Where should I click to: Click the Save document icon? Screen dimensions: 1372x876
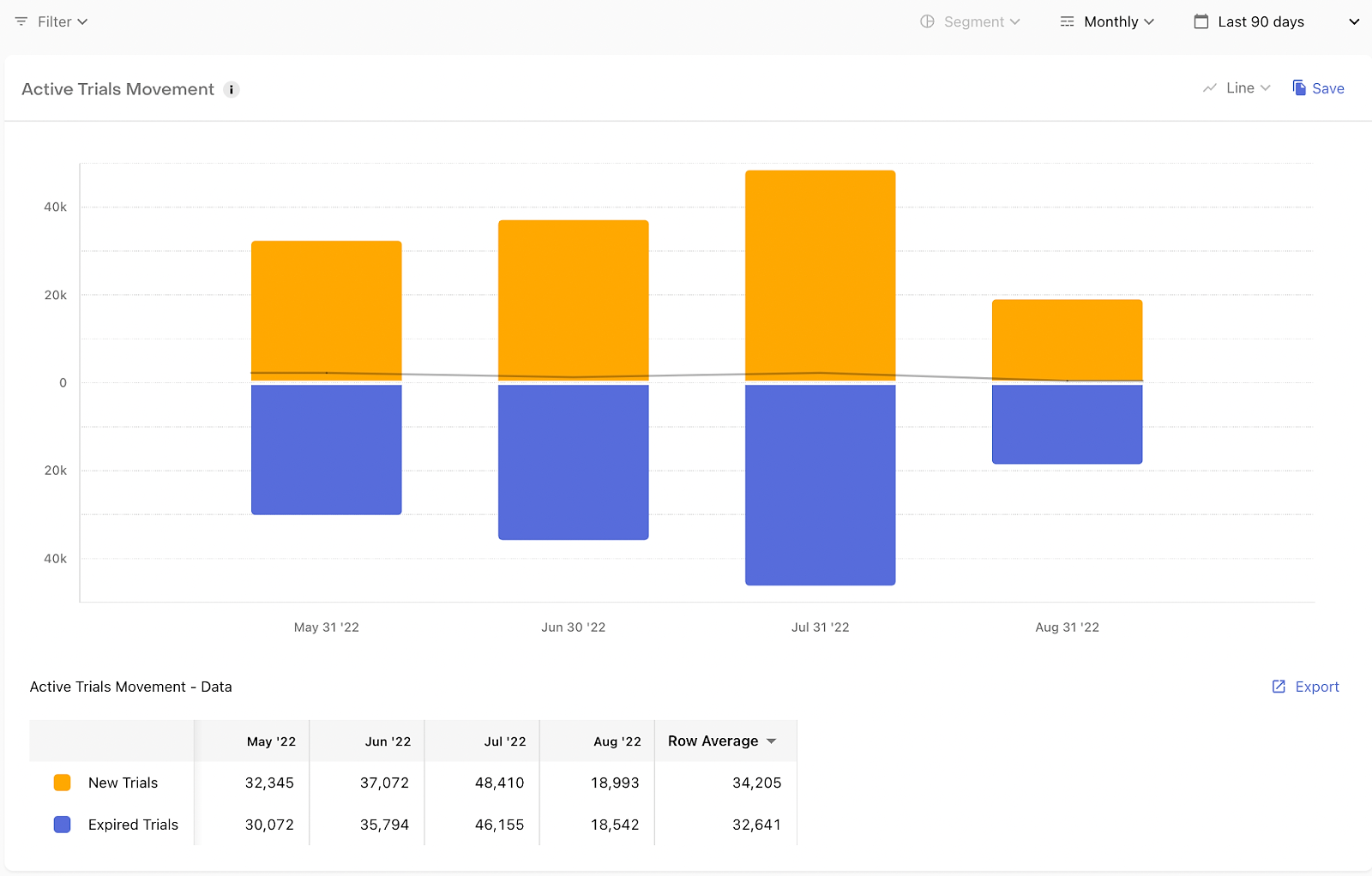pos(1299,88)
